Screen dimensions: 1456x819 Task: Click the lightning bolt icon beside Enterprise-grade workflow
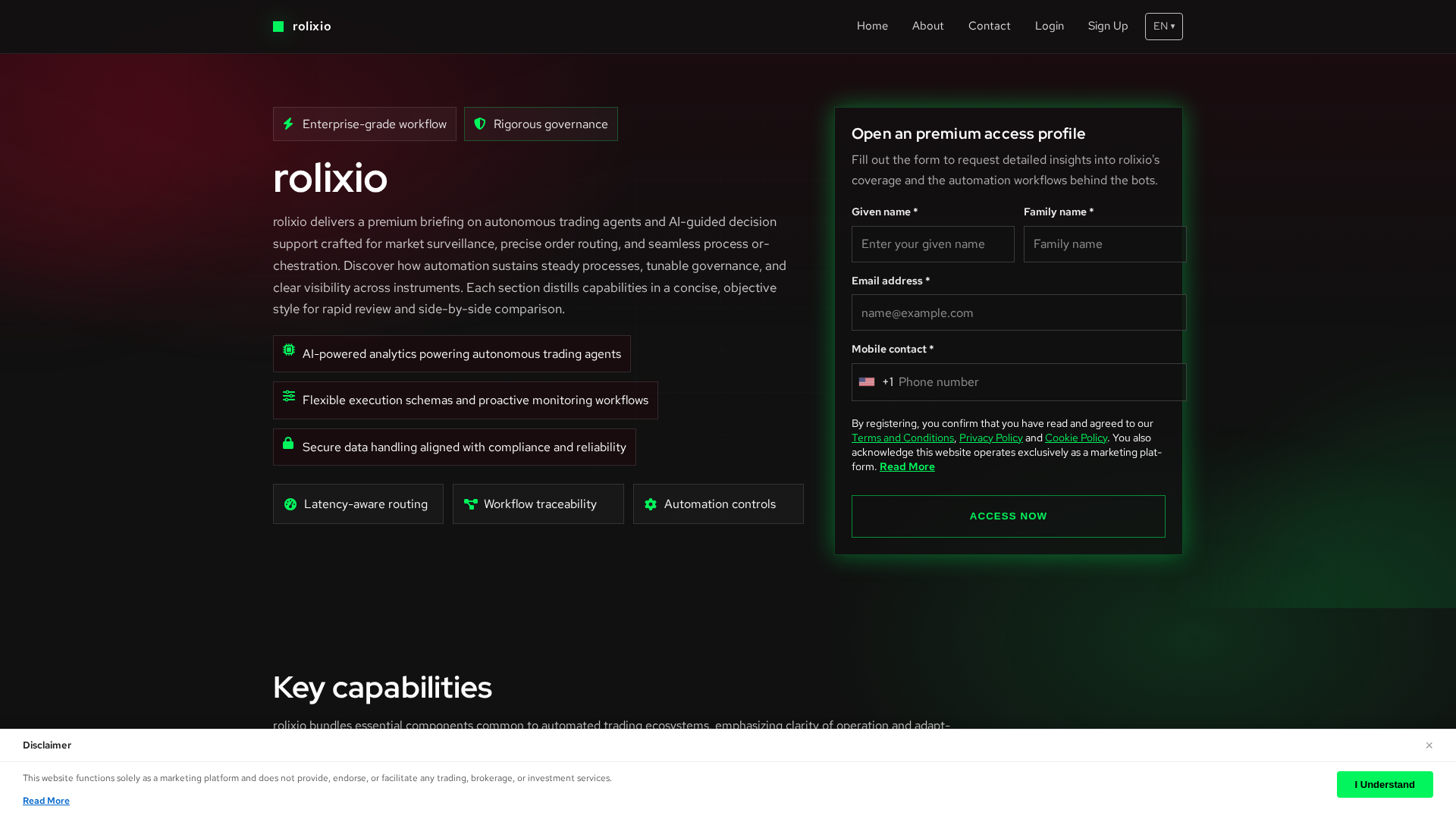tap(288, 124)
